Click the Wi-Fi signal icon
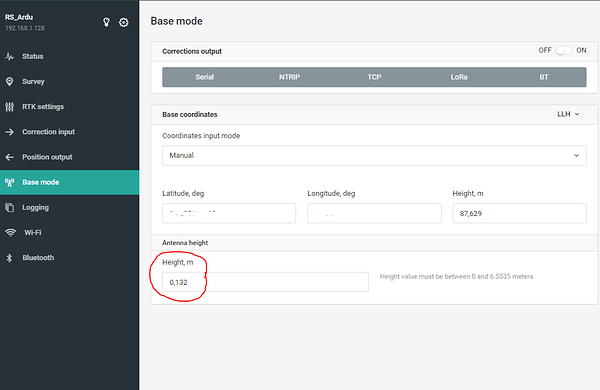Viewport: 600px width, 390px height. [10, 233]
